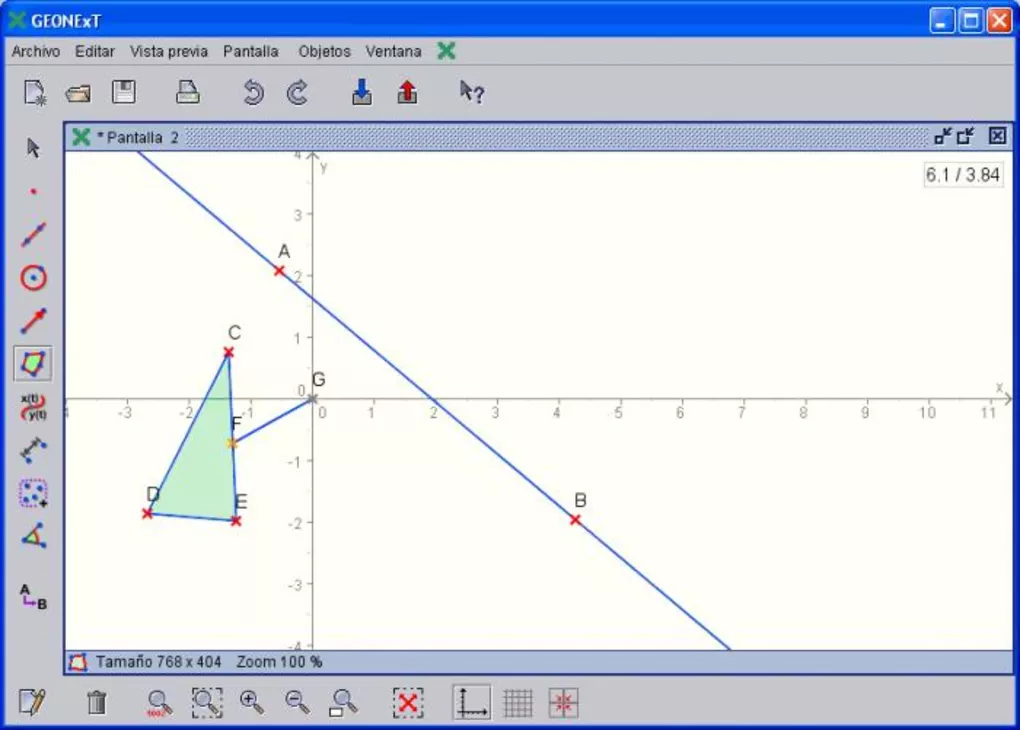The height and width of the screenshot is (730, 1020).
Task: Open the Archivo menu
Action: (x=36, y=51)
